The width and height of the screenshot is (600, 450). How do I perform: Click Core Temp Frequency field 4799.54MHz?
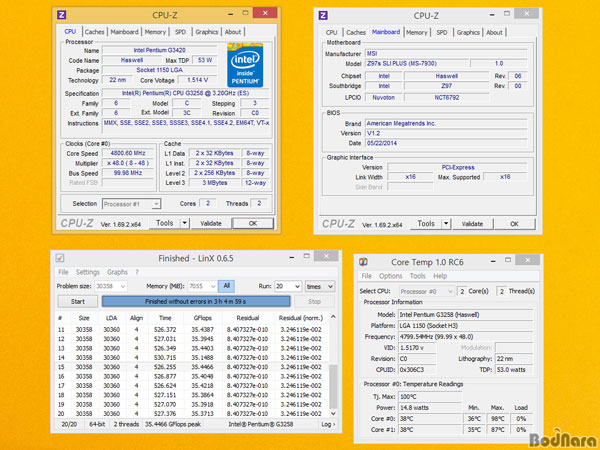pos(466,337)
